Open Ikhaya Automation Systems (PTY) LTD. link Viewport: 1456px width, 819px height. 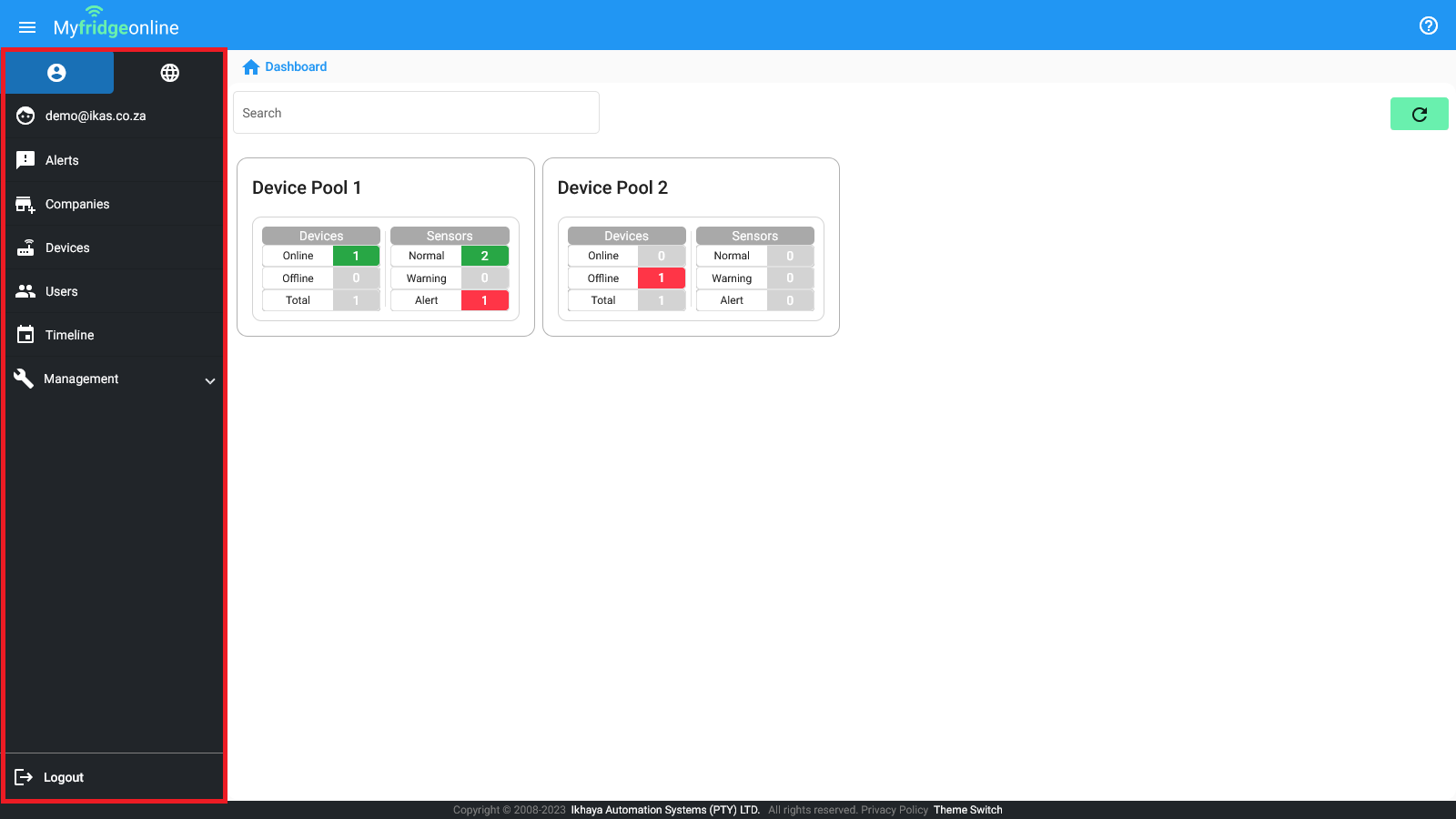(665, 810)
